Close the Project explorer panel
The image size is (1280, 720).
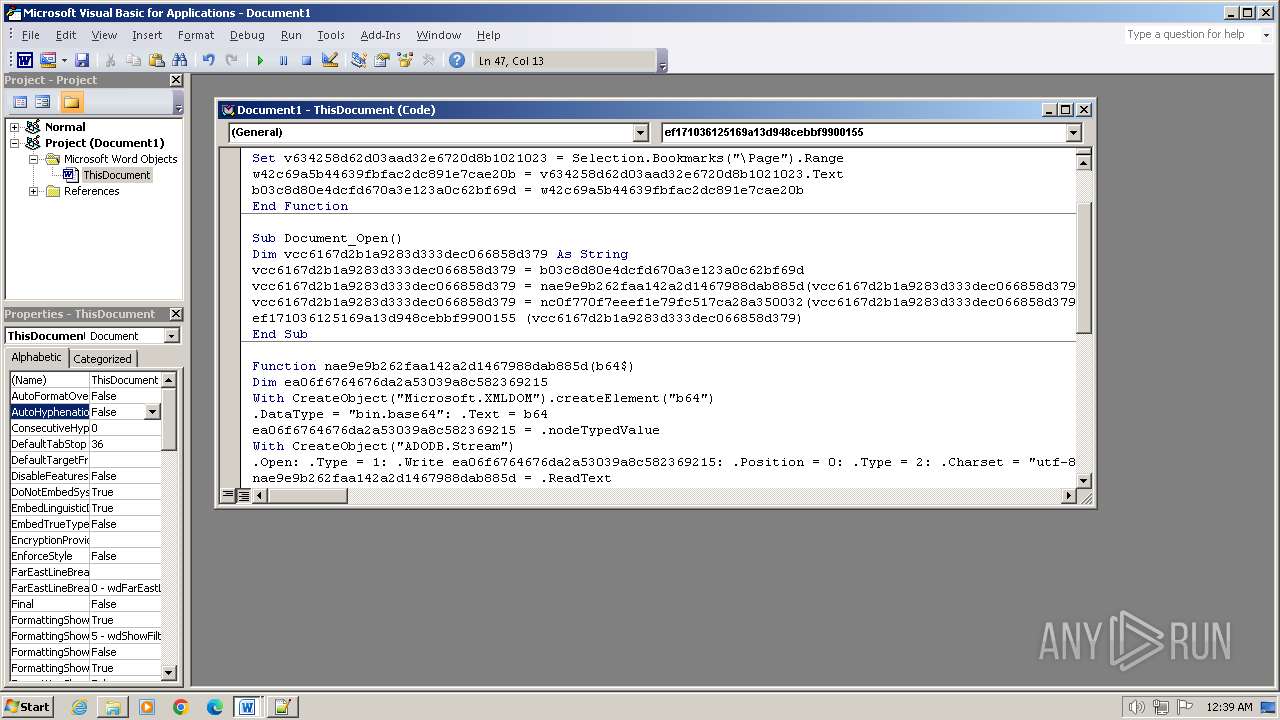coord(176,80)
